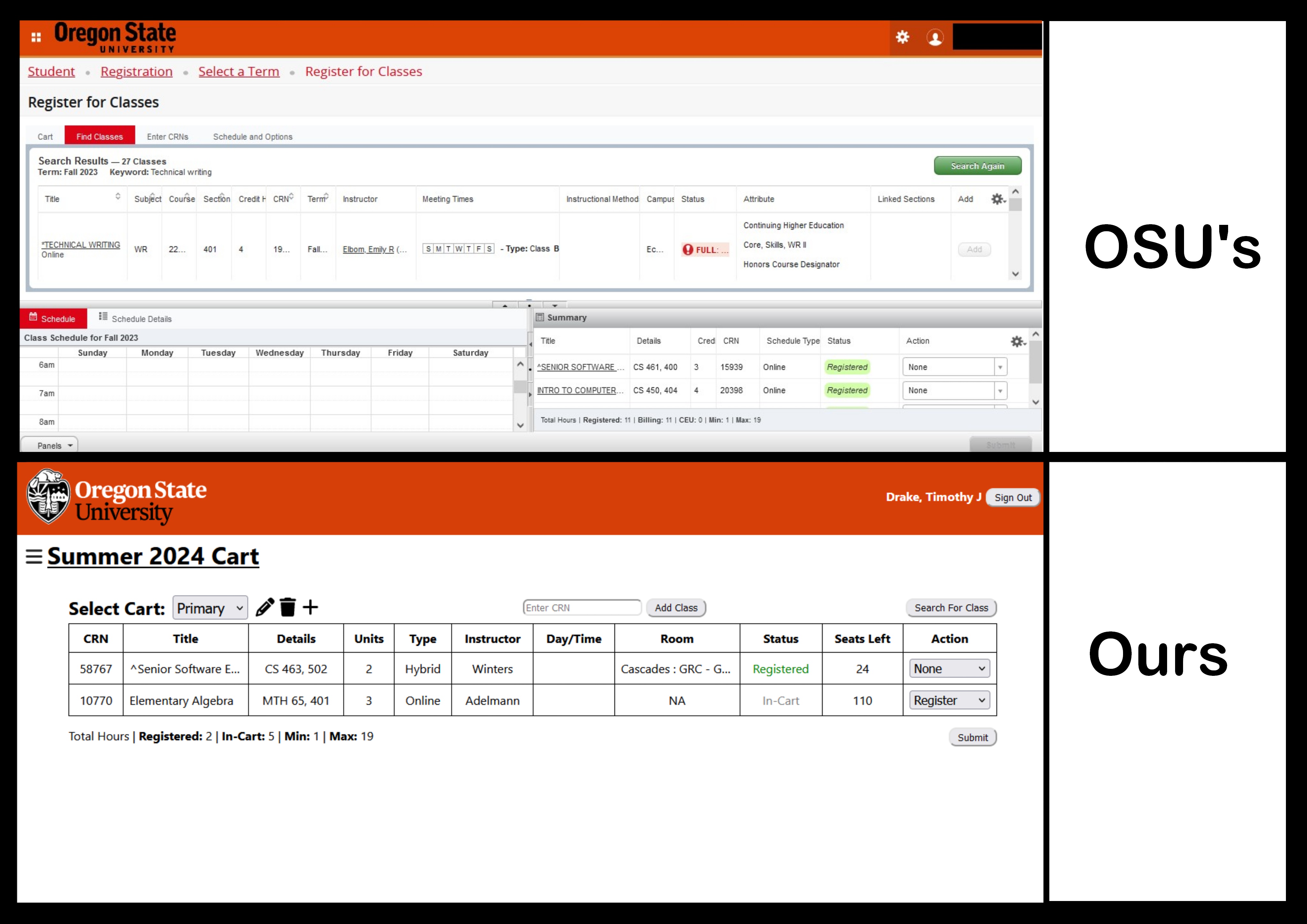Open search results column settings gear

pos(998,199)
